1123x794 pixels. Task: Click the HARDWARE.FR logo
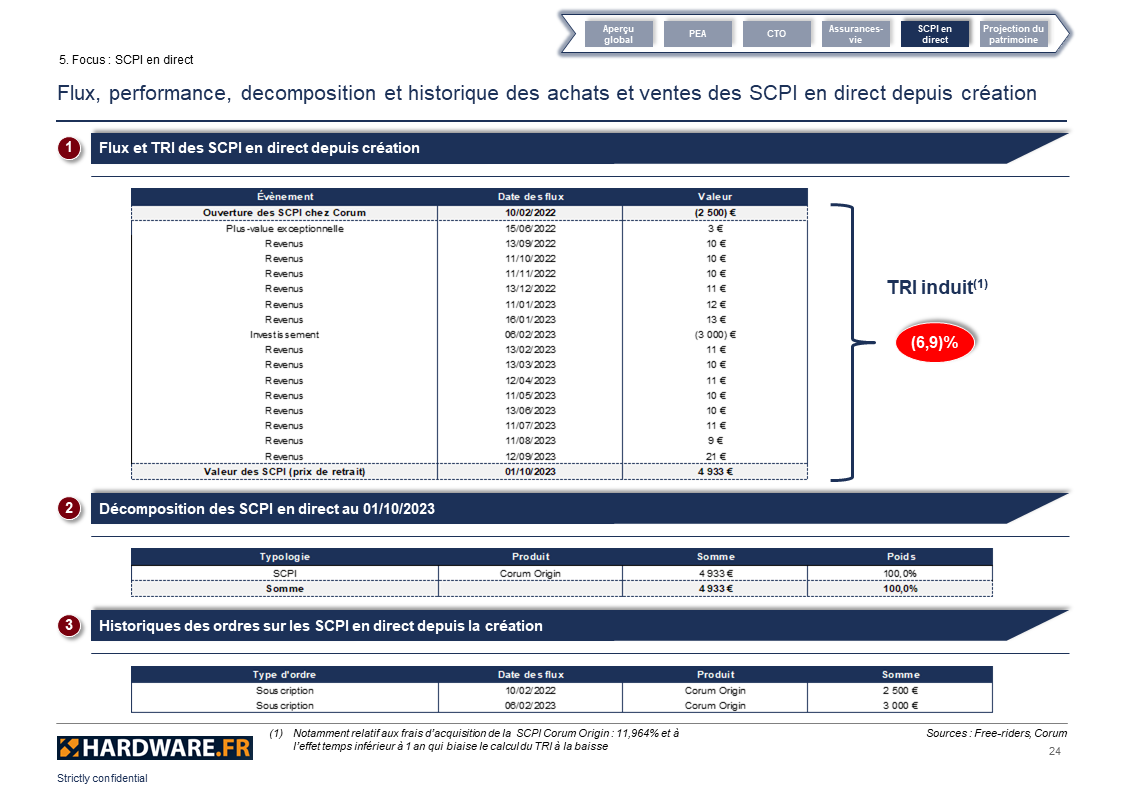(x=155, y=747)
